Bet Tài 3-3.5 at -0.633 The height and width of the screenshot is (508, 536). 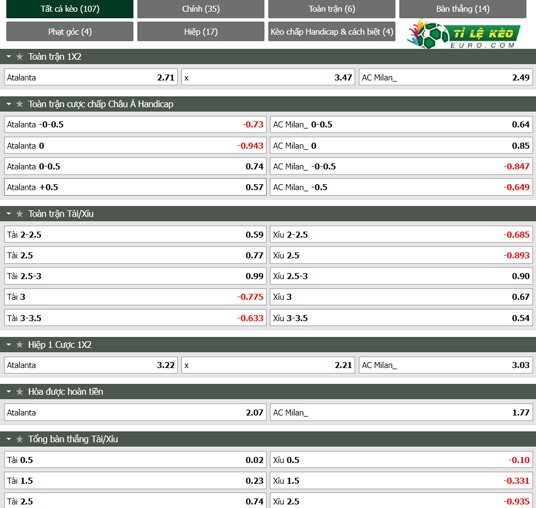(x=135, y=318)
